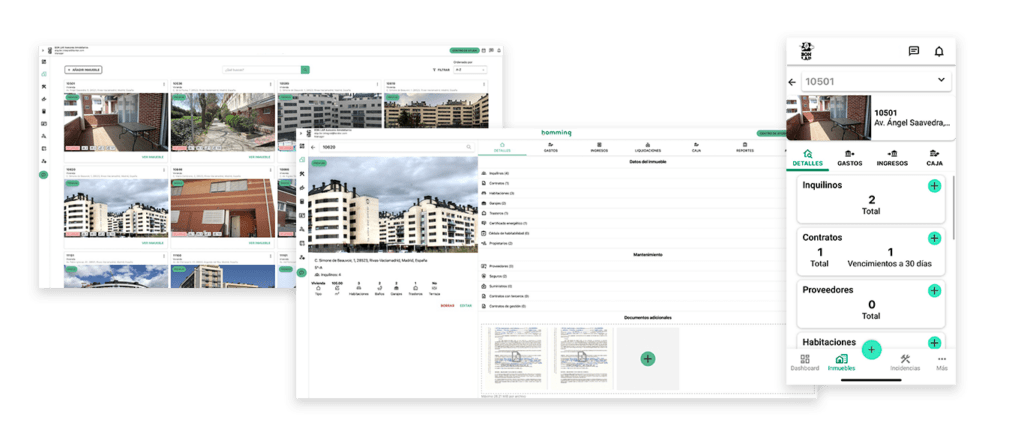Image resolution: width=1024 pixels, height=441 pixels.
Task: Switch to REPORTES tab in detail window
Action: (744, 148)
